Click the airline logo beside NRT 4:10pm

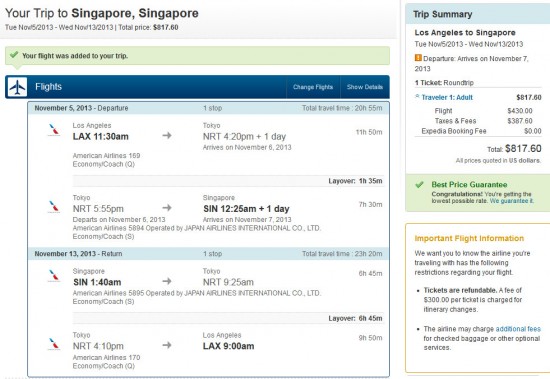pyautogui.click(x=54, y=344)
